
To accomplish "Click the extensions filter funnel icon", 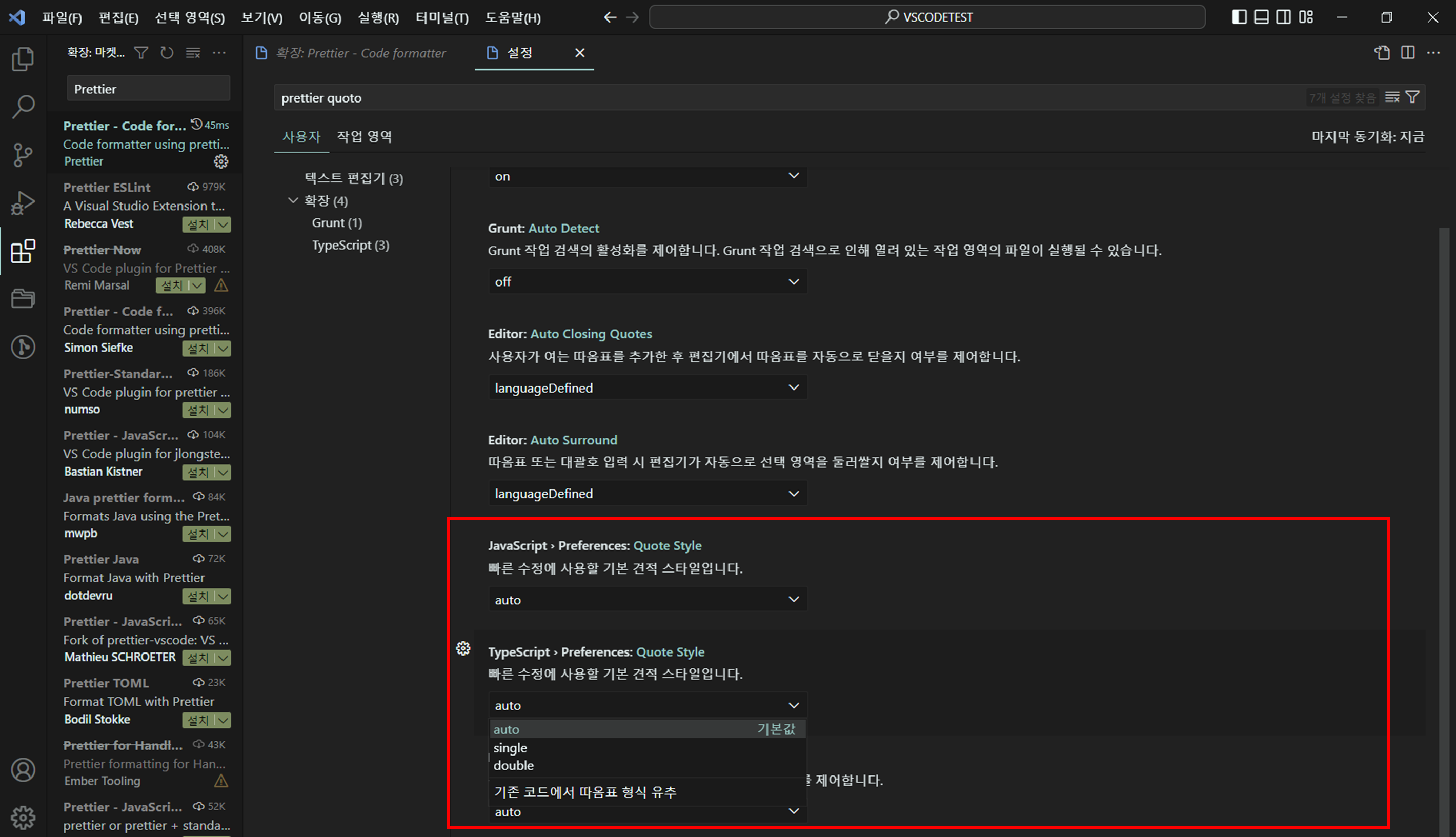I will point(141,53).
